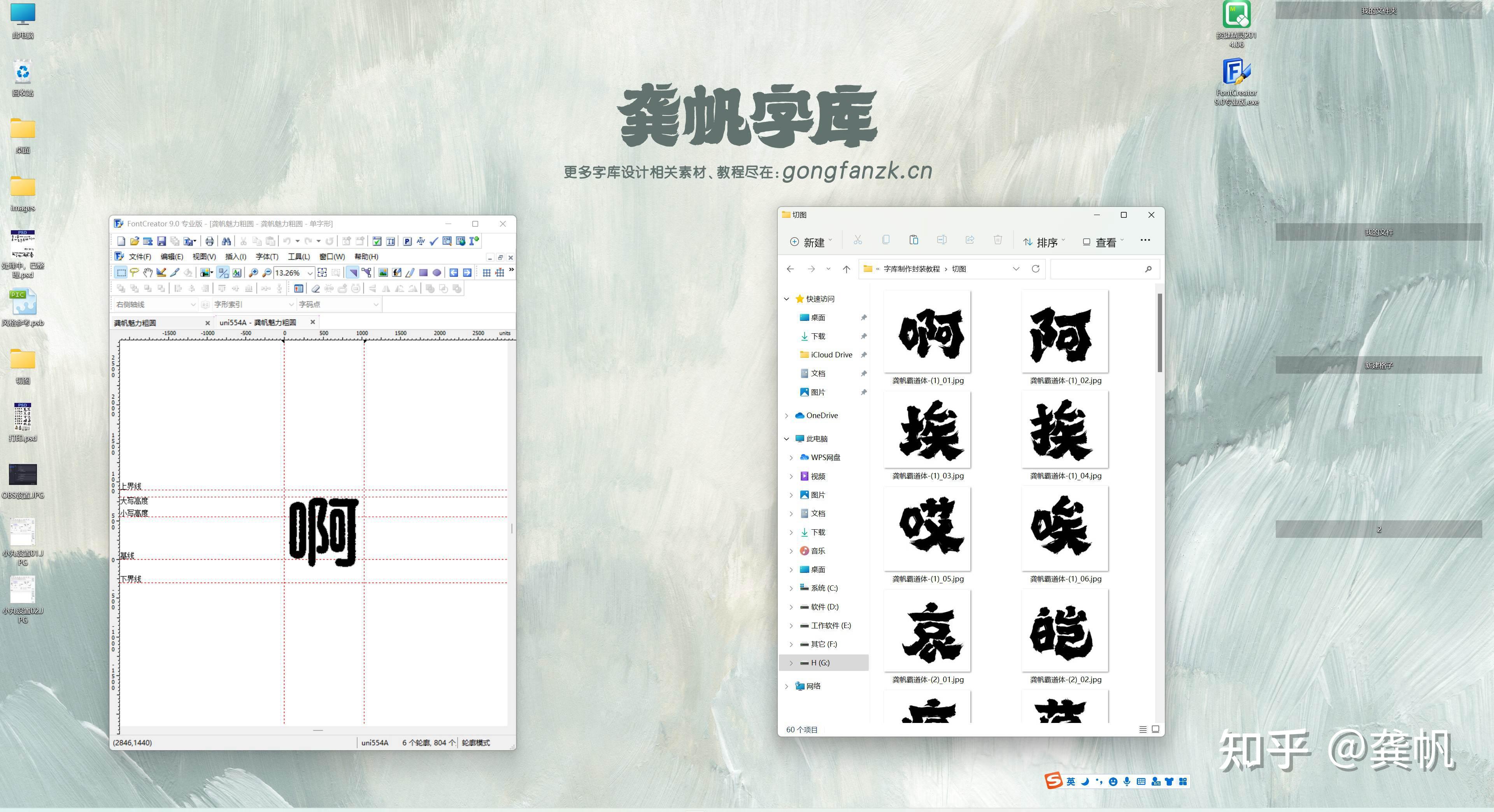
Task: Click the knife/cutting tool in the drawing toolbar
Action: (175, 273)
